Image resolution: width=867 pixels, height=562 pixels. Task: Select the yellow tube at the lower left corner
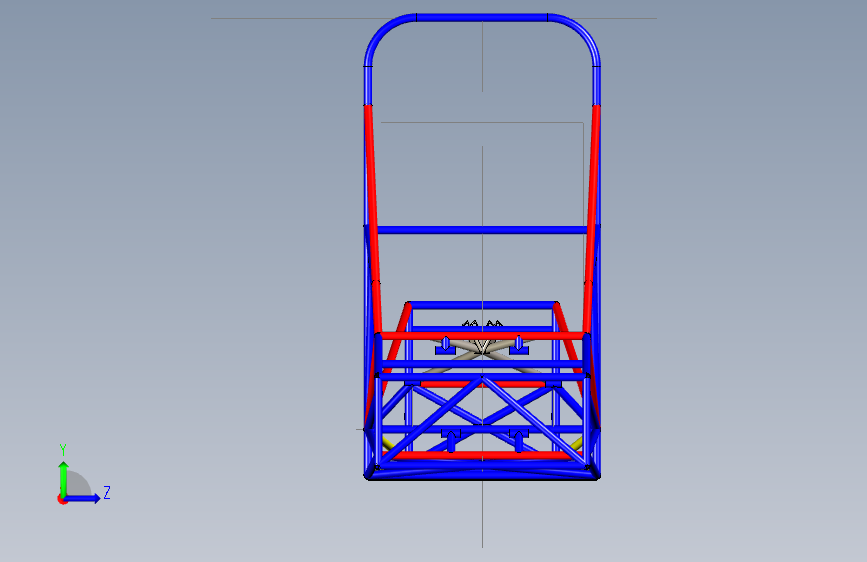388,444
